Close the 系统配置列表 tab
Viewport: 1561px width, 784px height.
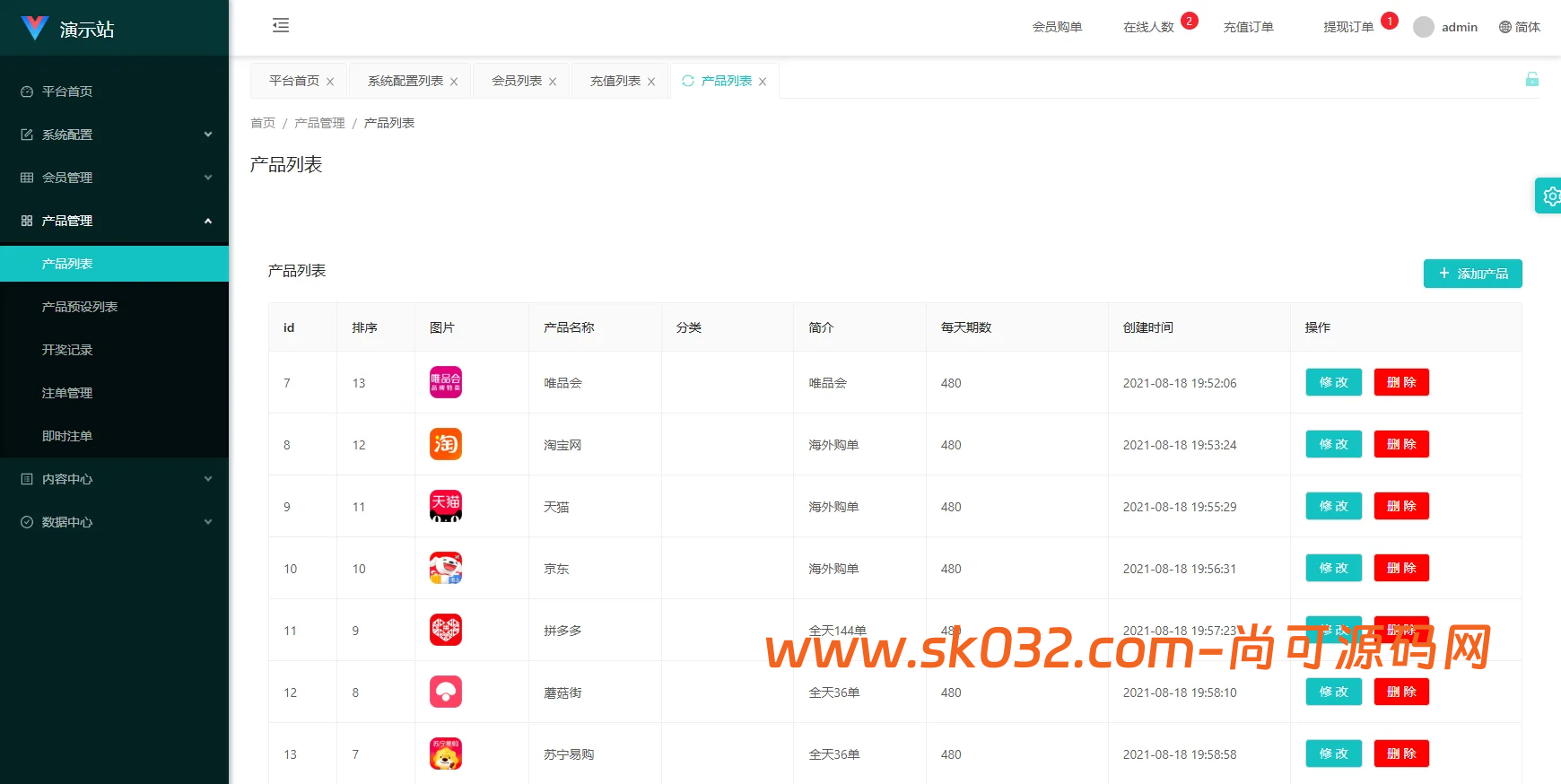(x=454, y=82)
